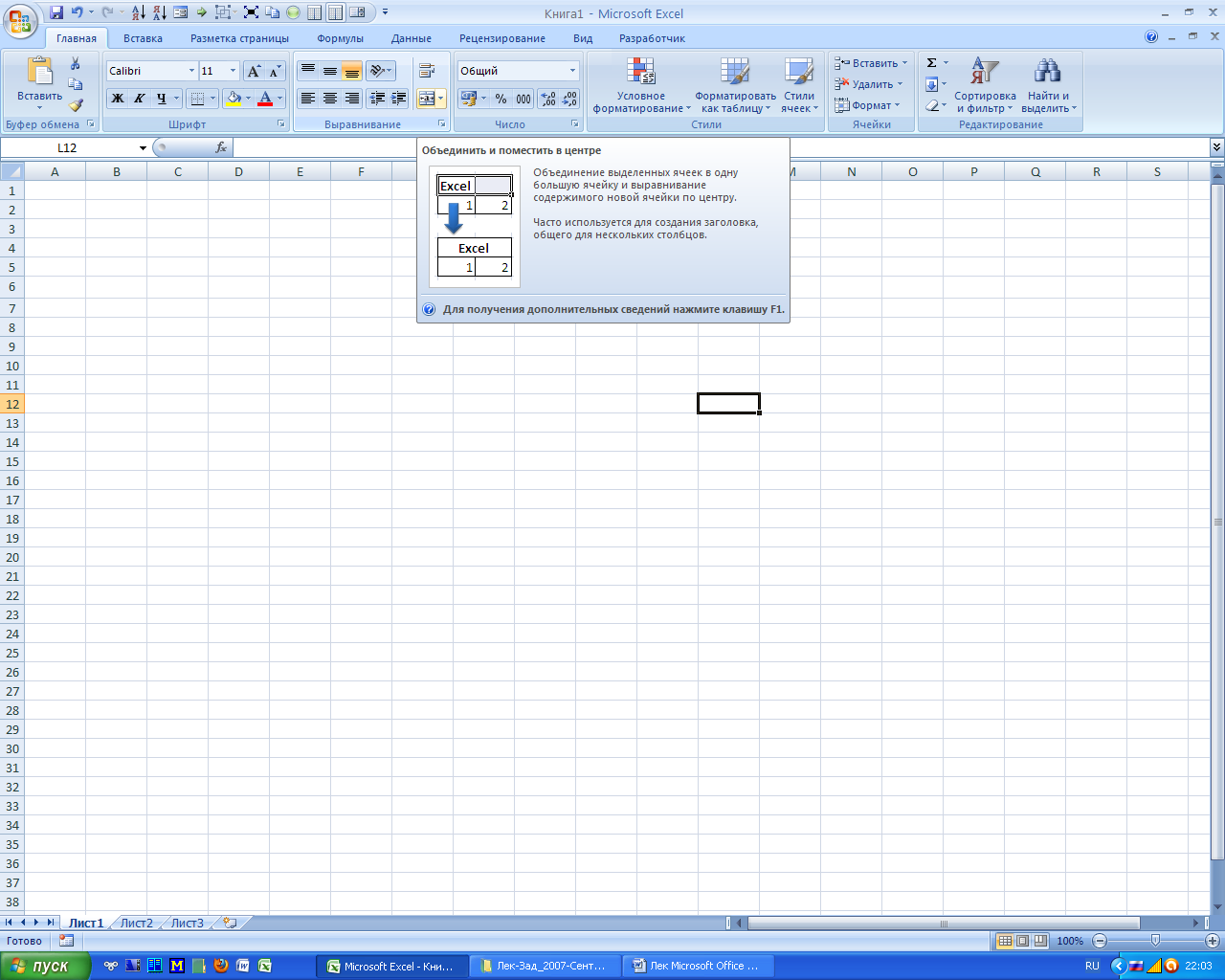This screenshot has width=1225, height=980.
Task: Increase cell indent
Action: pyautogui.click(x=399, y=98)
